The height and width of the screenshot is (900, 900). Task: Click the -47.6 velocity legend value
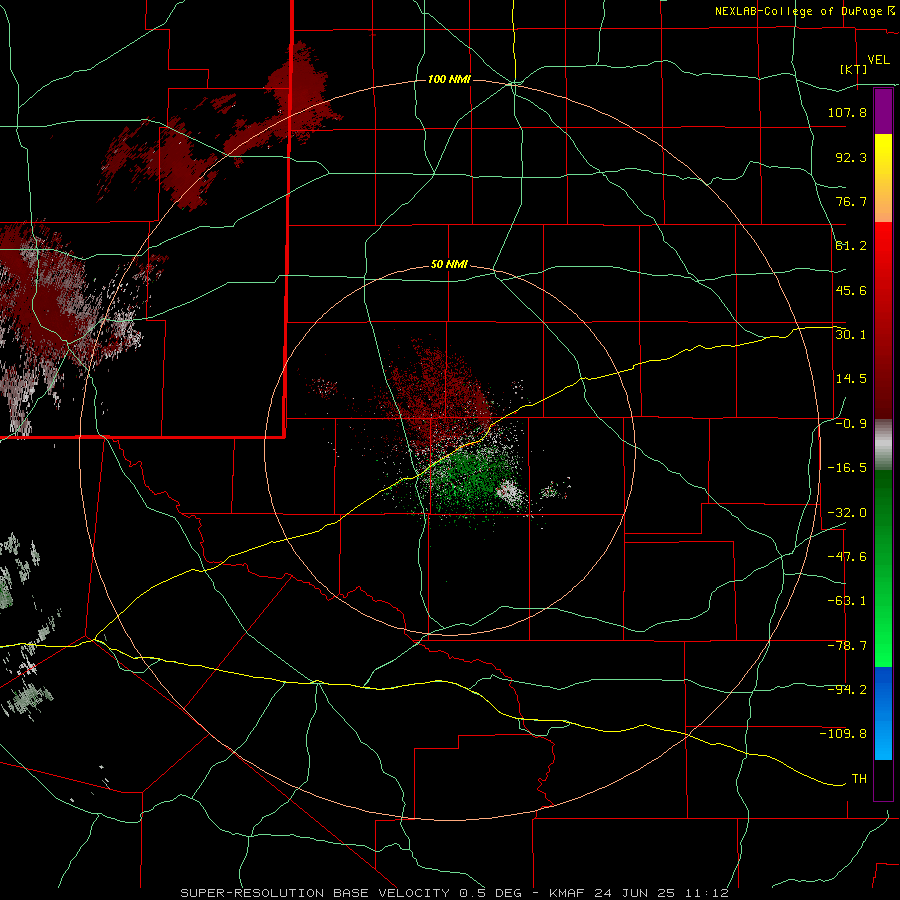(x=847, y=557)
